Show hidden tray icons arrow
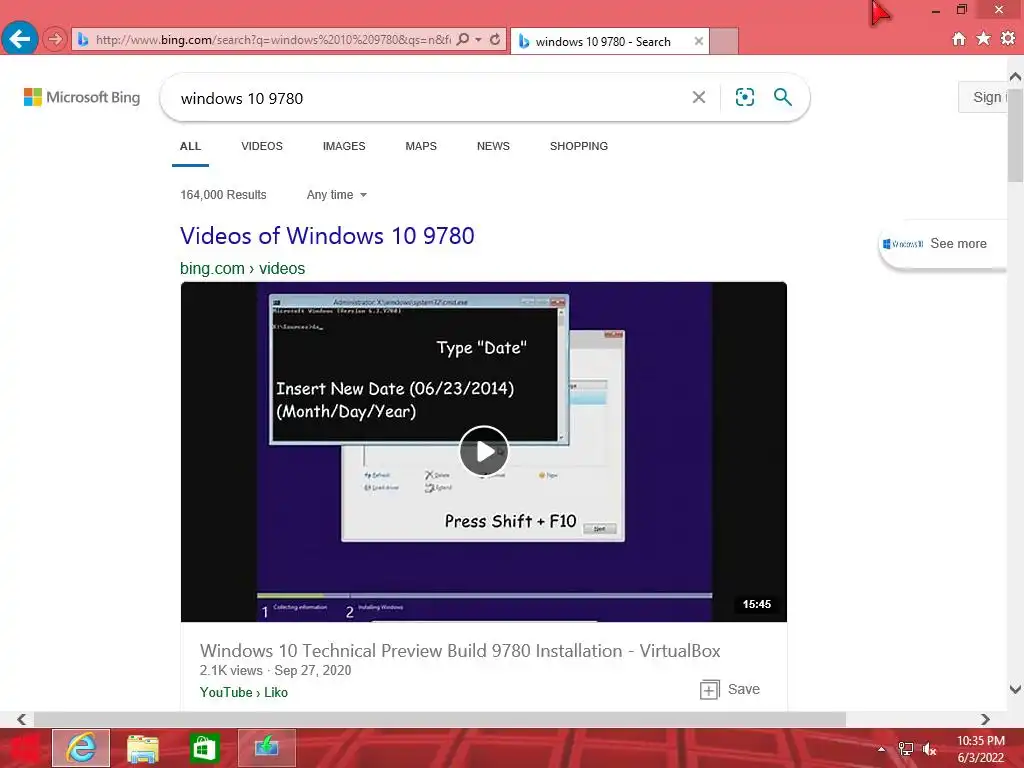1024x768 pixels. [881, 750]
